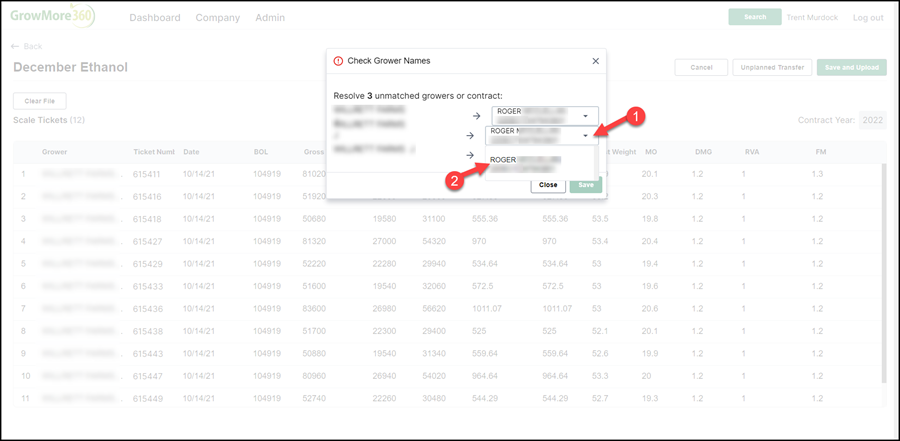Open the Company menu
This screenshot has width=900, height=441.
coord(218,18)
